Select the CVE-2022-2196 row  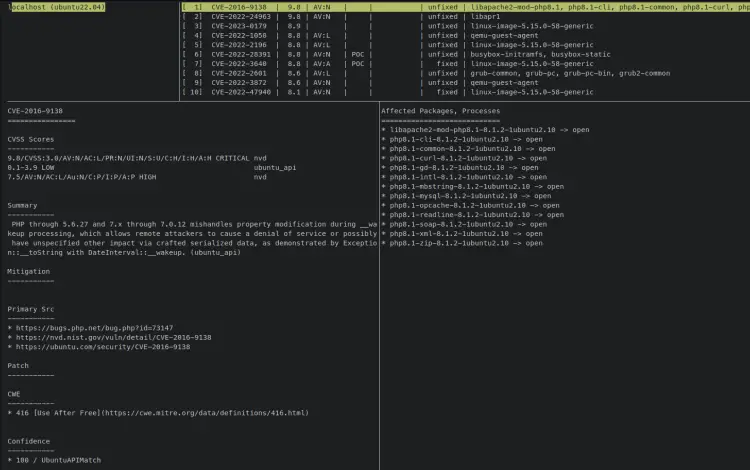click(388, 45)
